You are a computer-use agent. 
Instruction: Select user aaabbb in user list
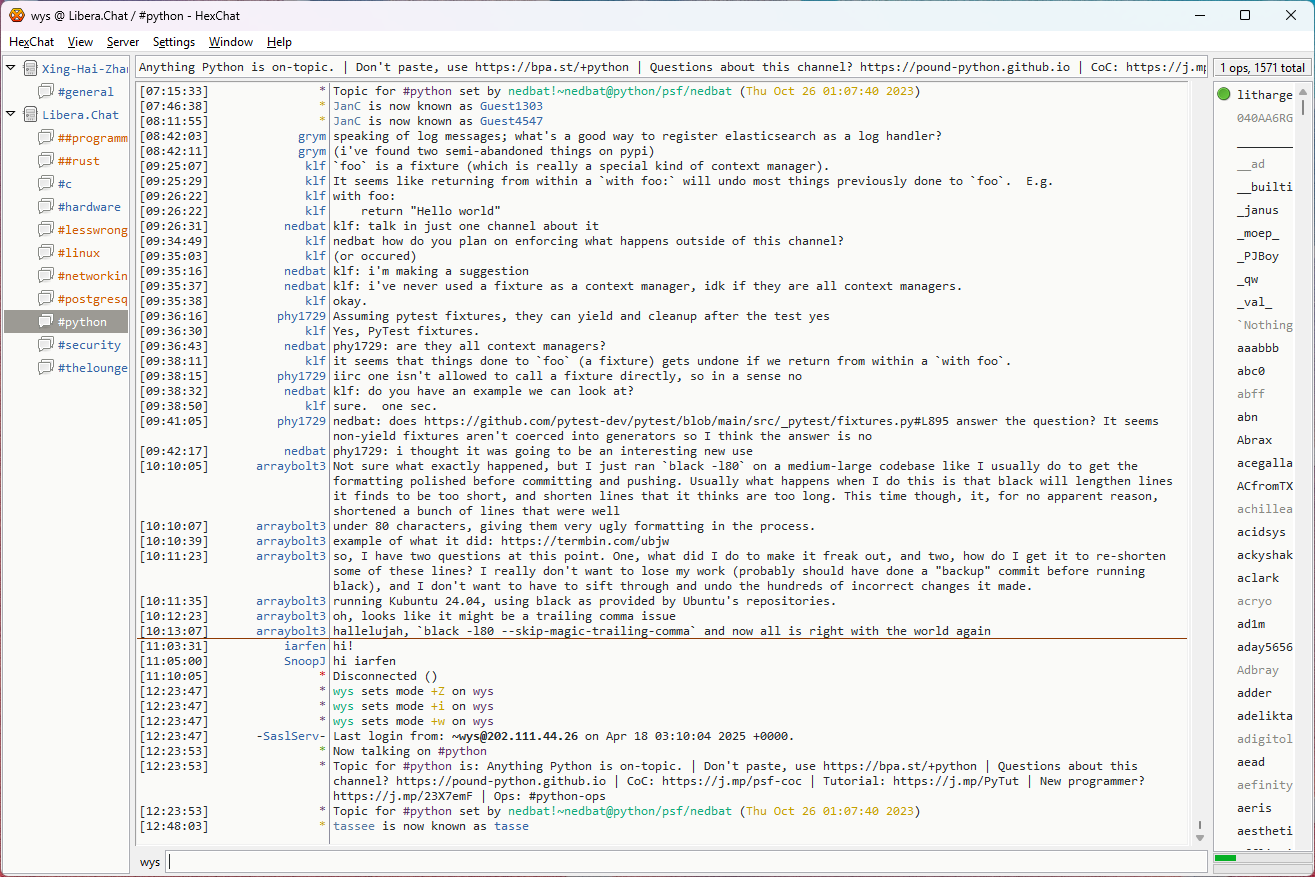tap(1257, 348)
